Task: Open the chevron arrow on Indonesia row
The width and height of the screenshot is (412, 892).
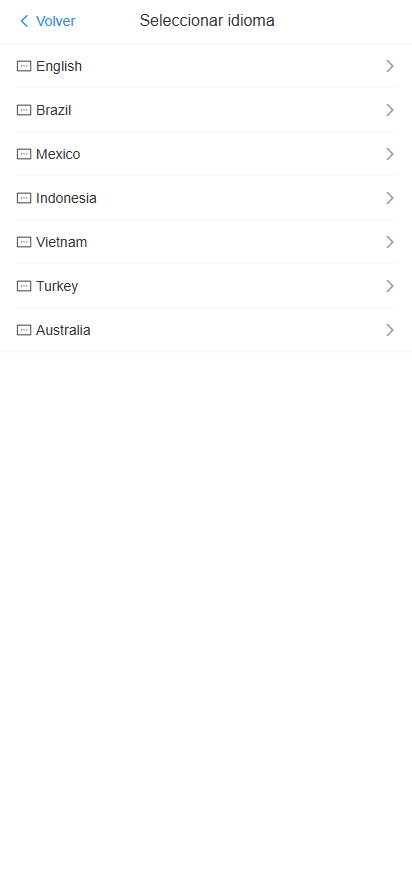Action: pyautogui.click(x=390, y=198)
